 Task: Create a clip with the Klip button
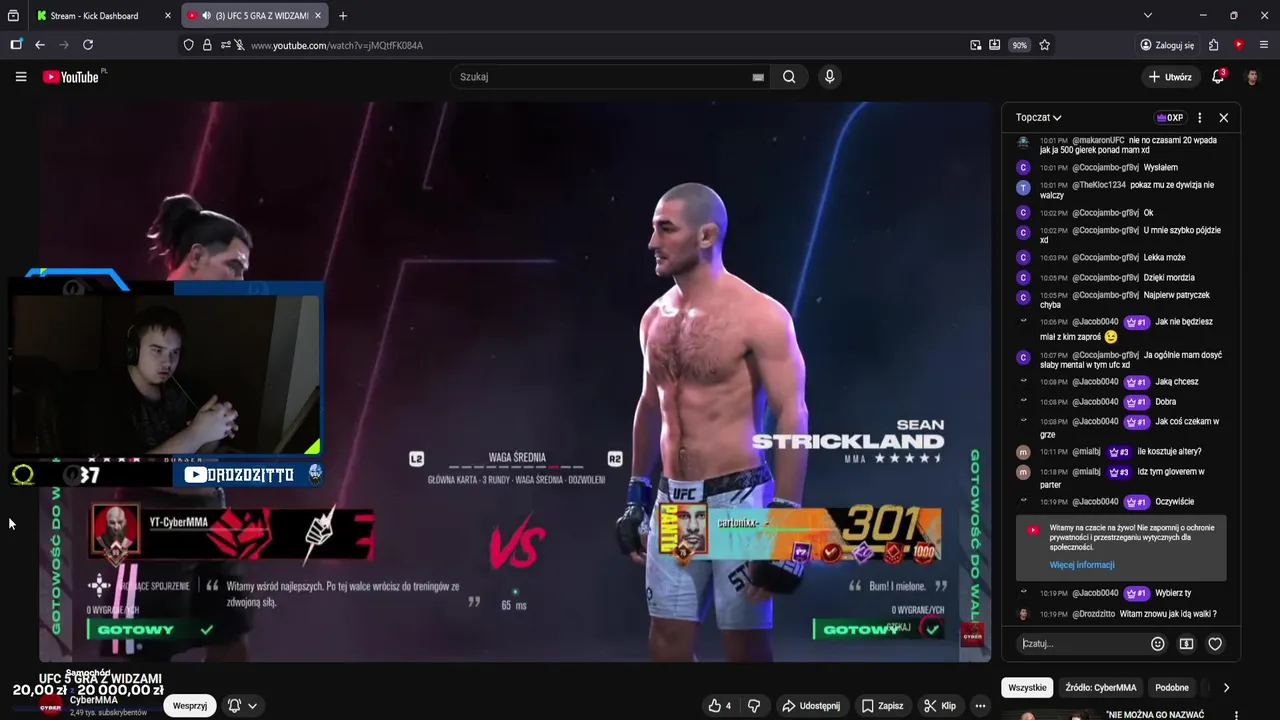point(939,706)
